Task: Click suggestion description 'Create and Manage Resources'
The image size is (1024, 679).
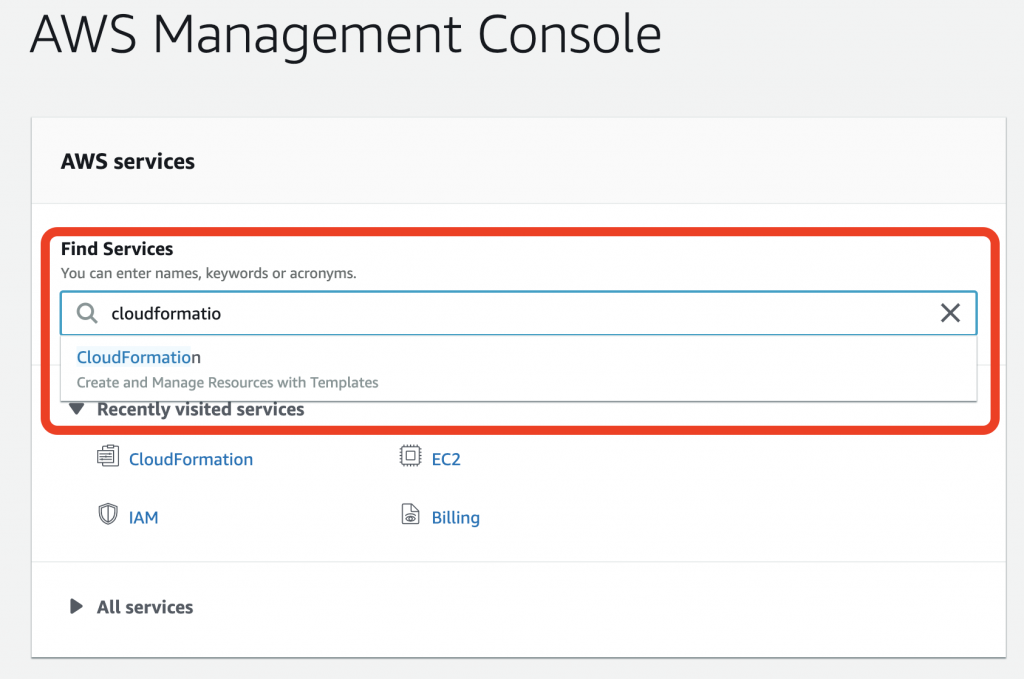Action: (x=227, y=382)
